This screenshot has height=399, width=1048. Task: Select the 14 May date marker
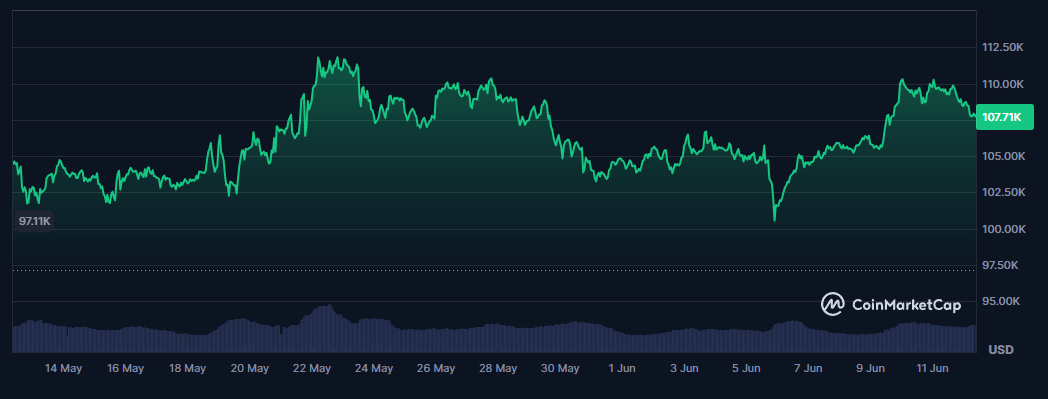coord(63,368)
